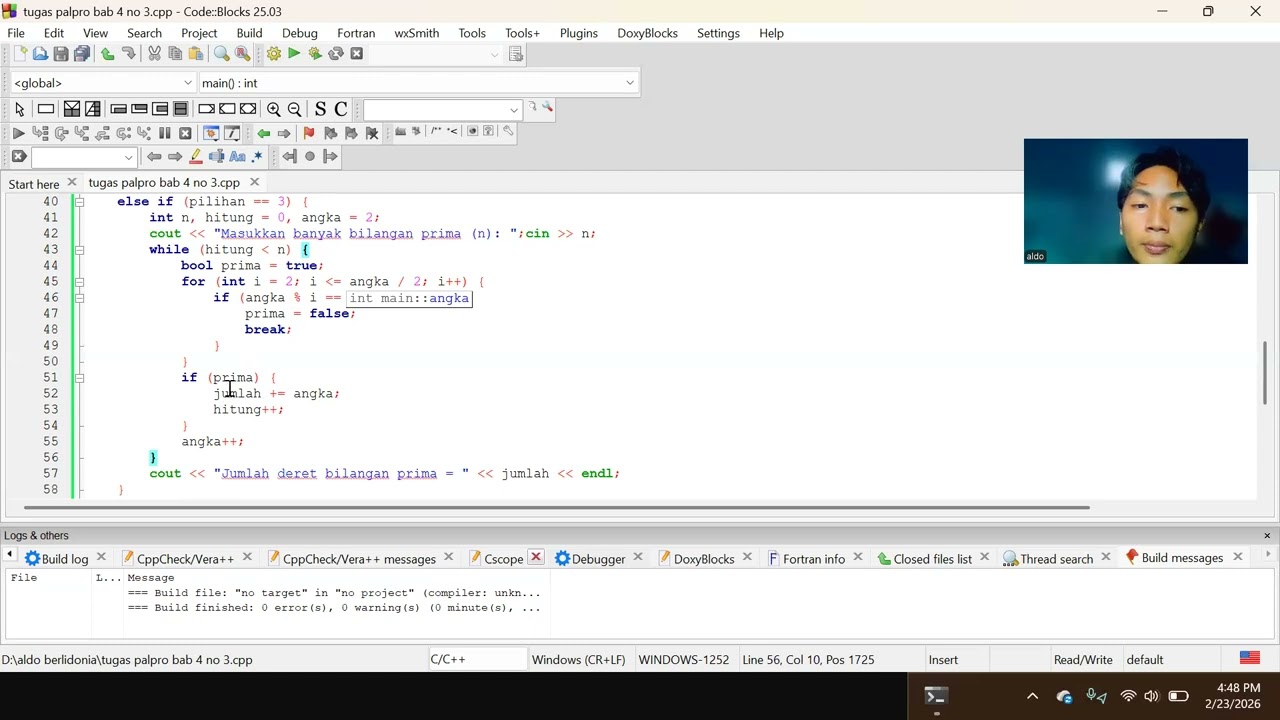Zoom out using the minus magnifier icon
Image resolution: width=1280 pixels, height=720 pixels.
click(294, 109)
